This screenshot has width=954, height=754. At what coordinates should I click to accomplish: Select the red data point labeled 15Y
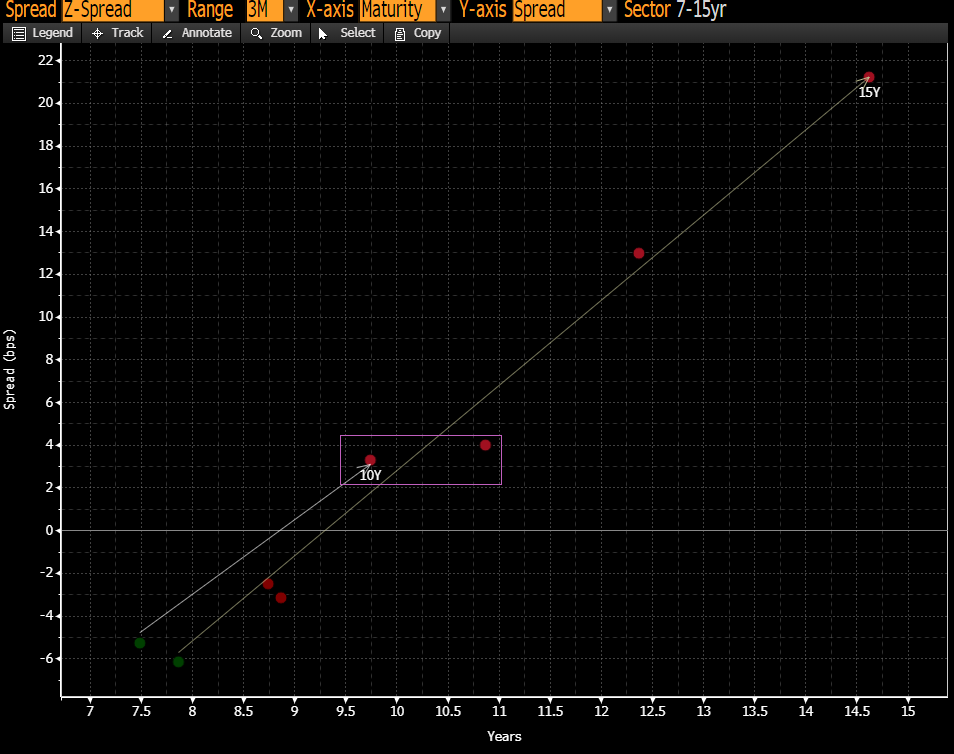[x=869, y=77]
